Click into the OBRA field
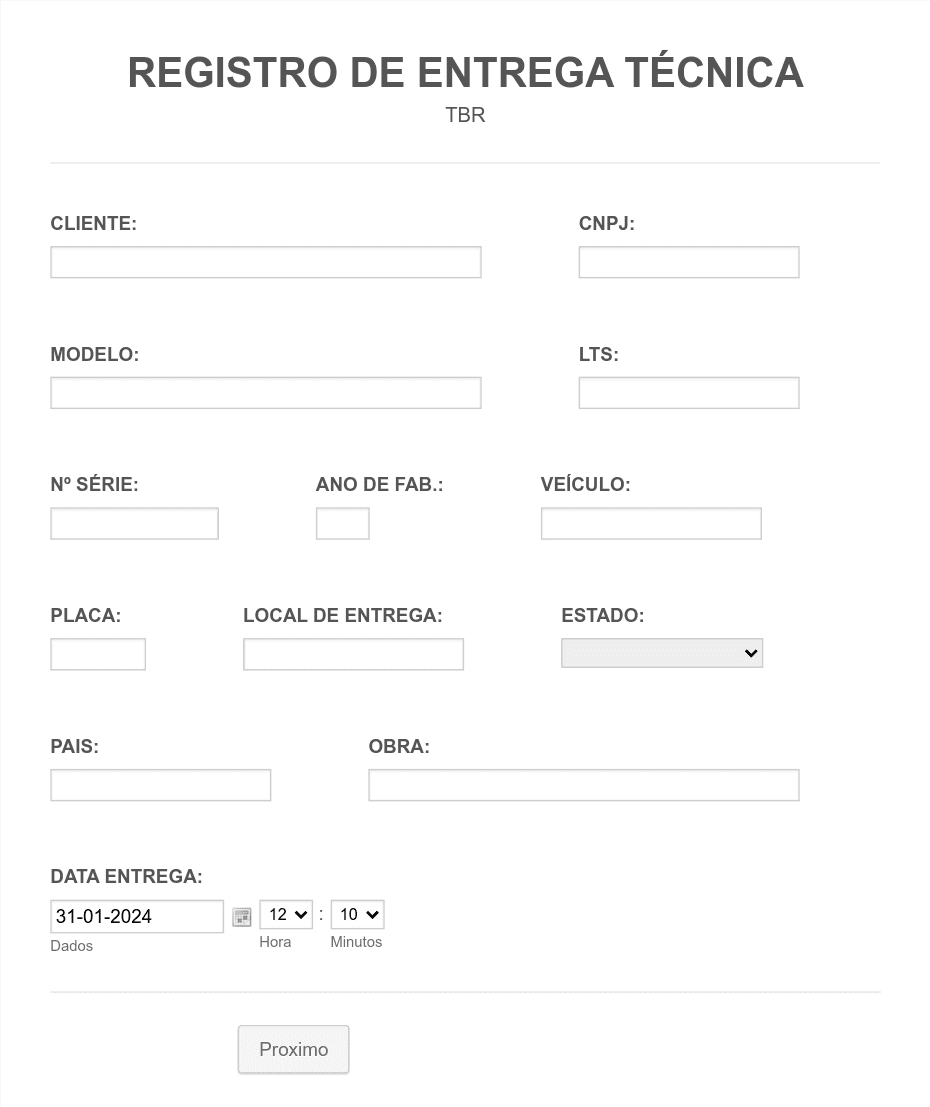The height and width of the screenshot is (1107, 930). point(583,785)
